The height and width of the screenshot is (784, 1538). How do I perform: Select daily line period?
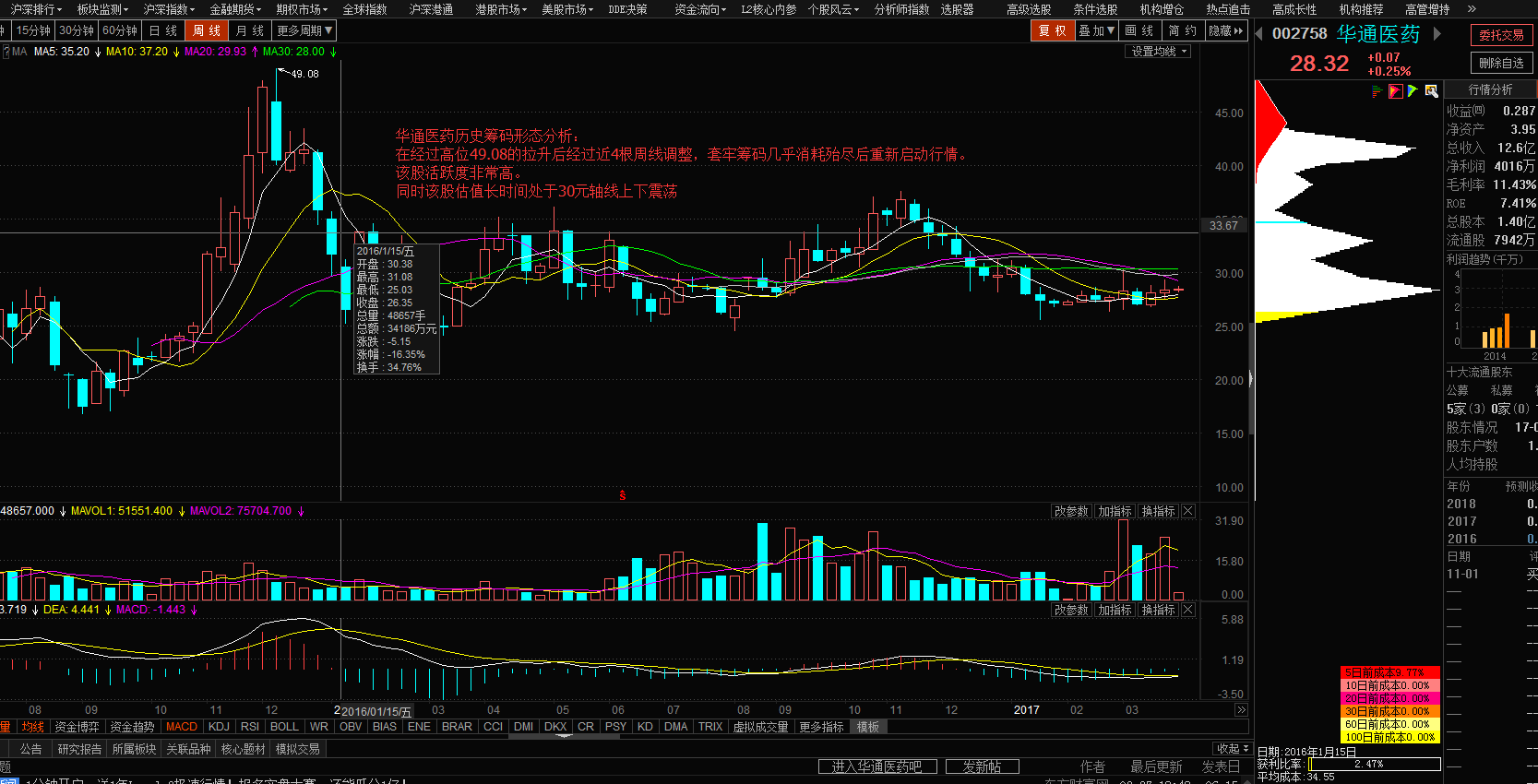click(x=163, y=30)
